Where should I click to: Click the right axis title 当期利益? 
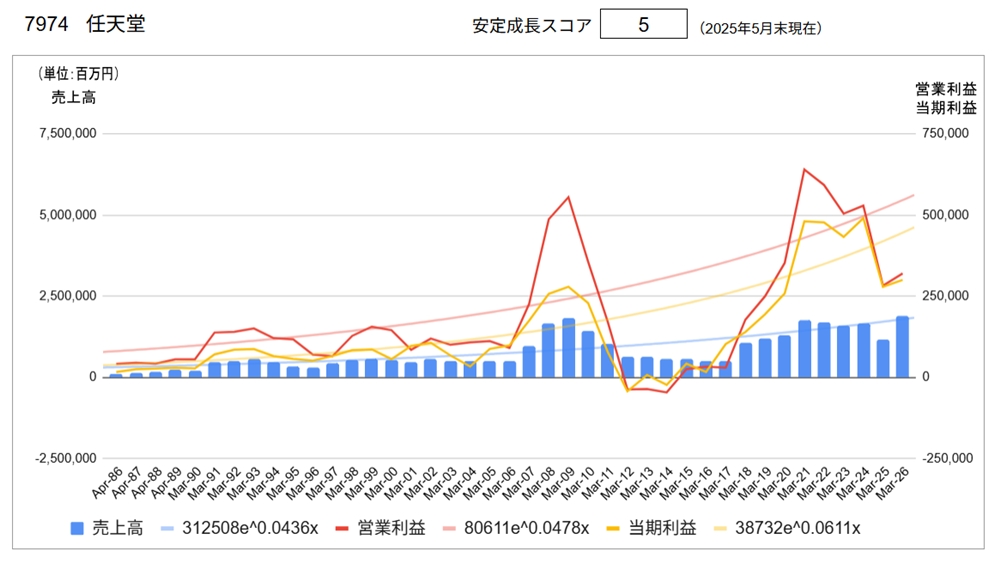946,108
